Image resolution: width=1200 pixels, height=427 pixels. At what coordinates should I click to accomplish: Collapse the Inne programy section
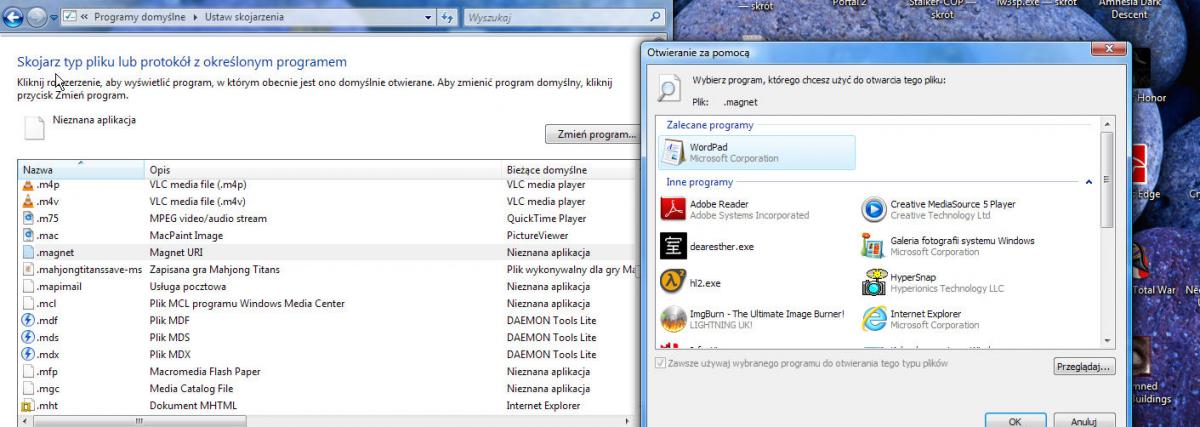click(x=1088, y=182)
